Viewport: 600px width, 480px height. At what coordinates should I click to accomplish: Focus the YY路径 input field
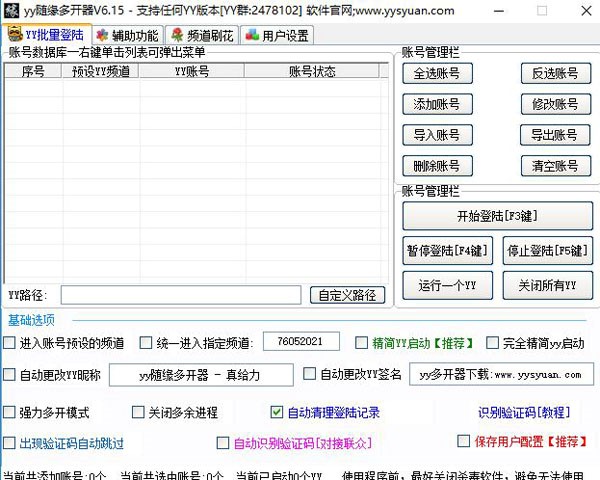coord(181,295)
